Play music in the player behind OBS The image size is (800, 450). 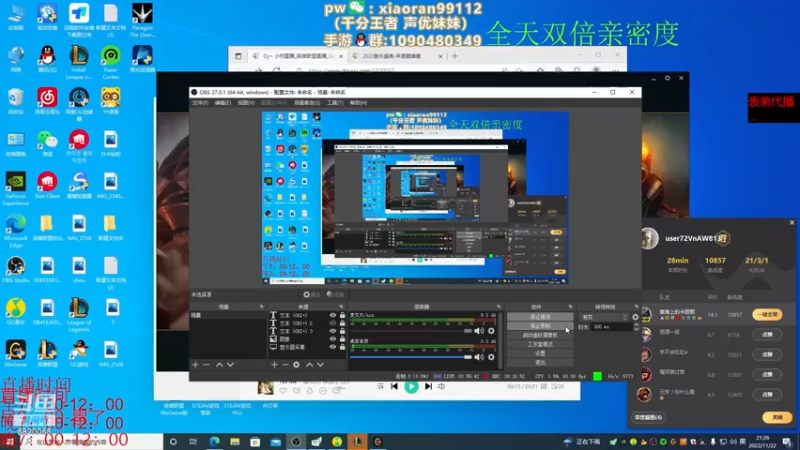click(411, 386)
